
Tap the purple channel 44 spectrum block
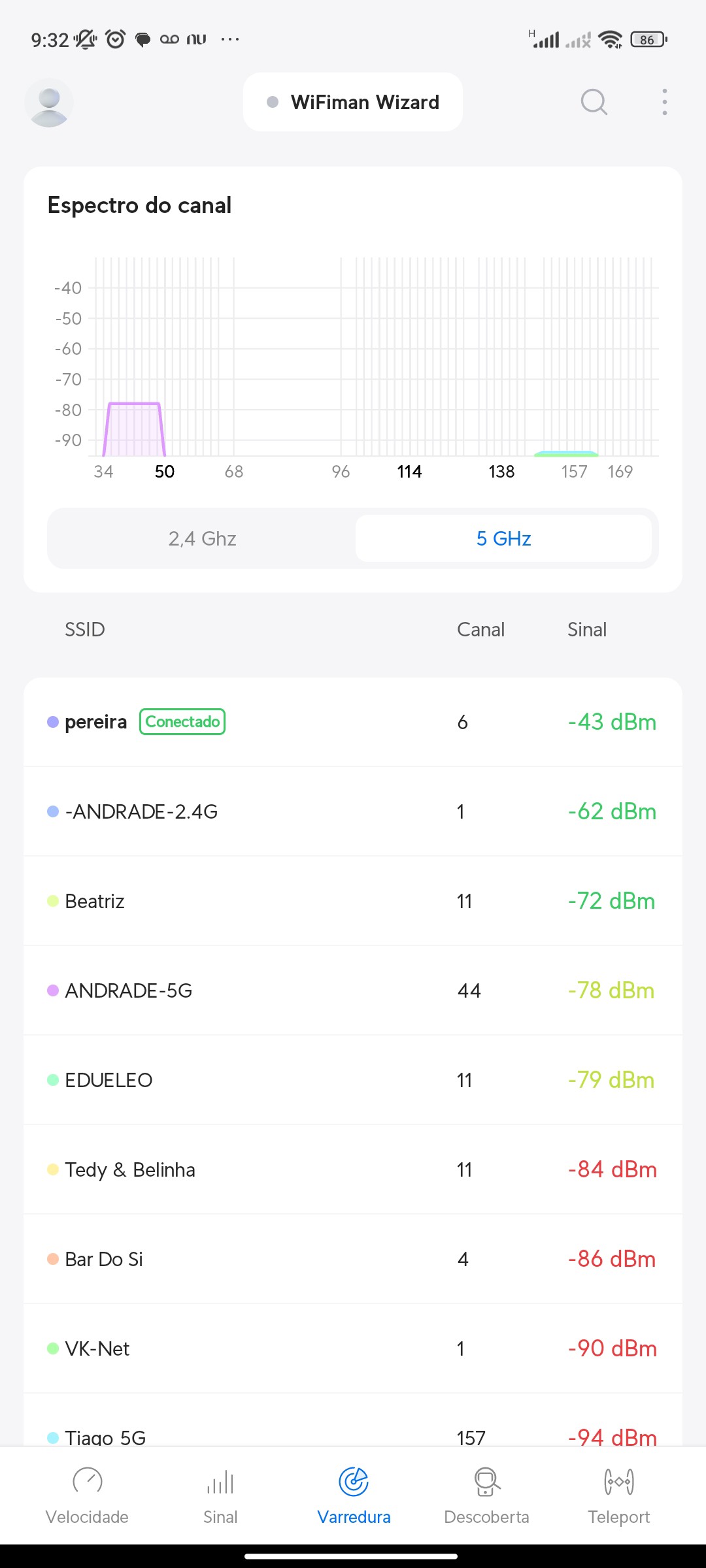pyautogui.click(x=134, y=429)
